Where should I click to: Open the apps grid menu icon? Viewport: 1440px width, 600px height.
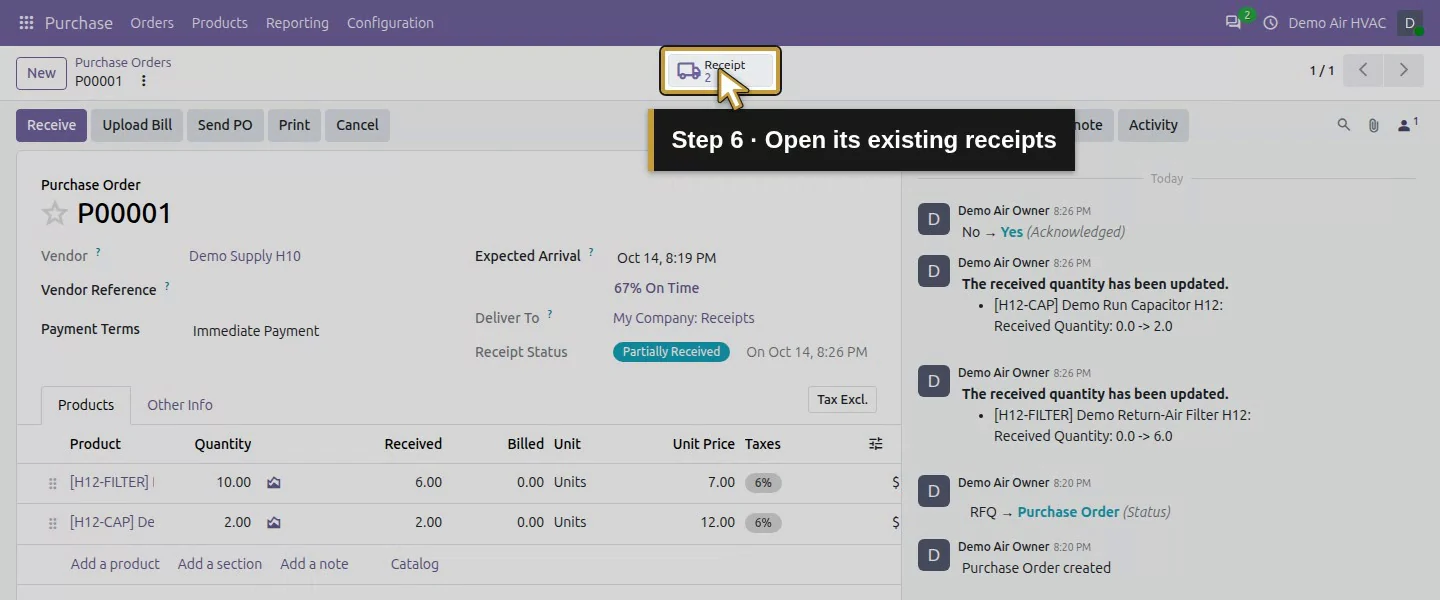(x=26, y=22)
